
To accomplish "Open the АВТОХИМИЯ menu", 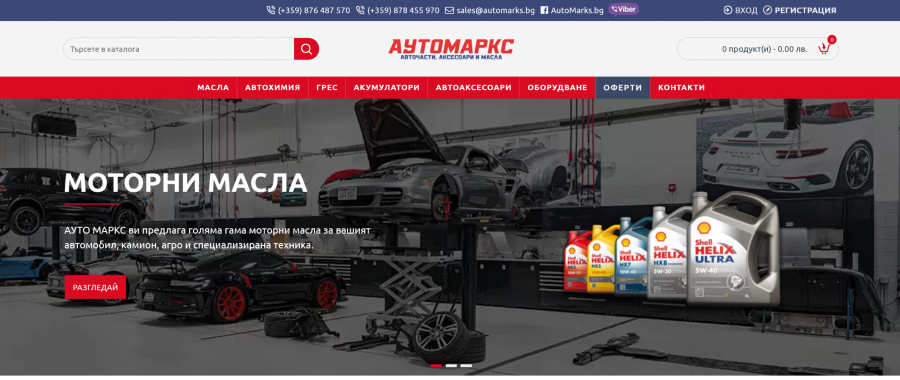I will [273, 88].
